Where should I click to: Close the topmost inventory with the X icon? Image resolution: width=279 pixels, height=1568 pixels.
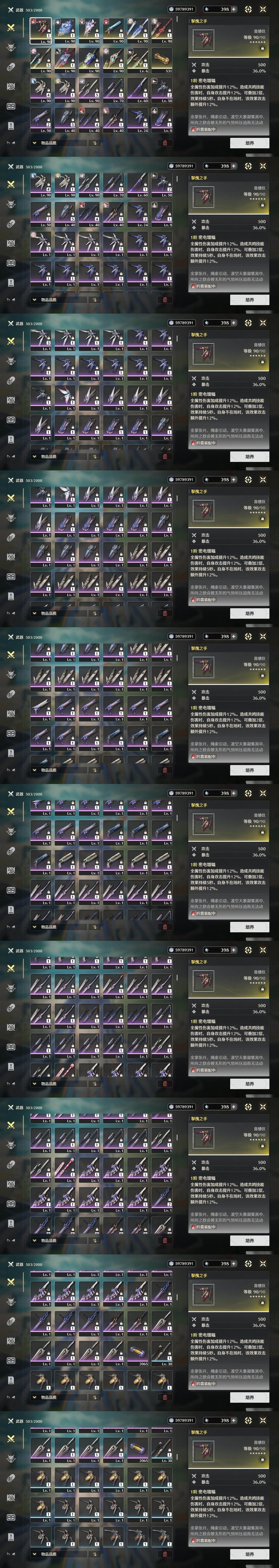tap(263, 9)
